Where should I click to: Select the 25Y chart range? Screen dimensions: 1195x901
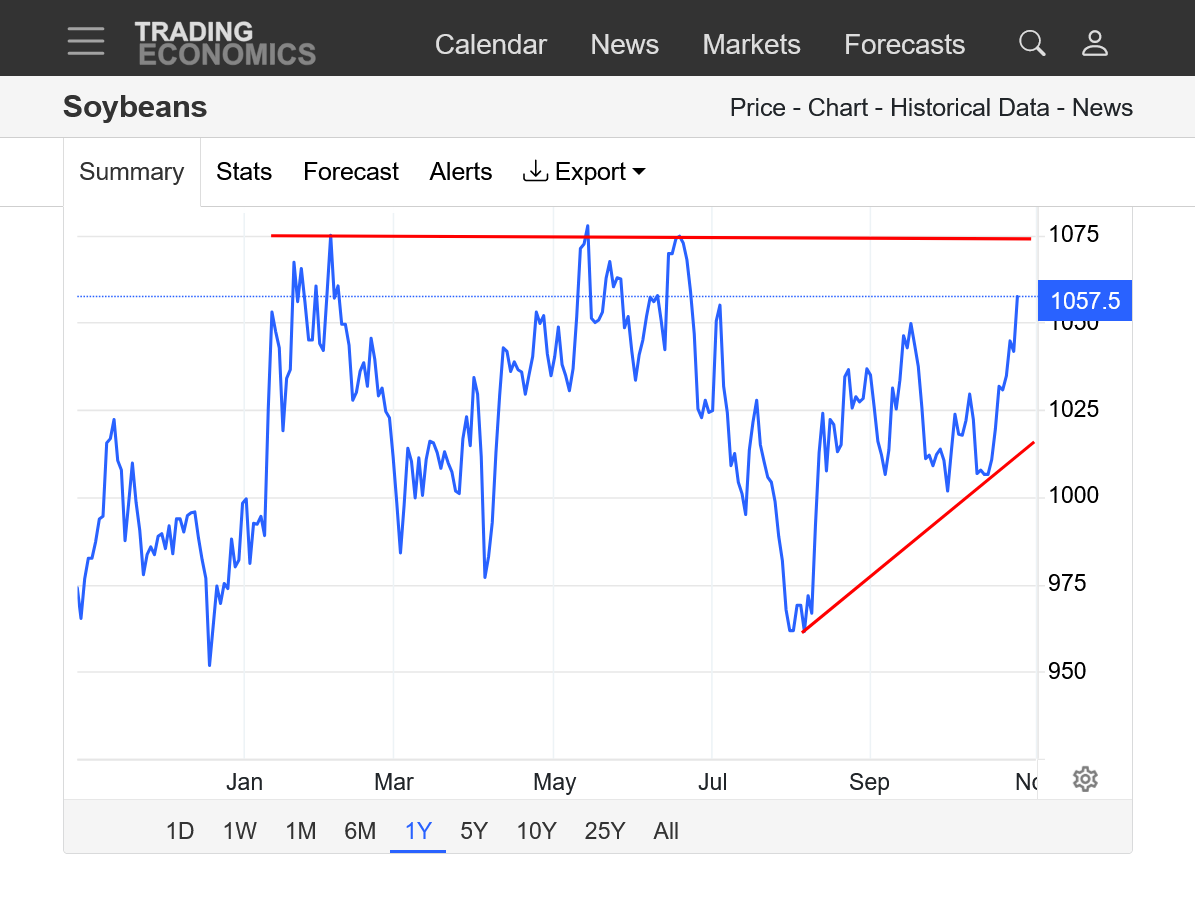[x=604, y=831]
